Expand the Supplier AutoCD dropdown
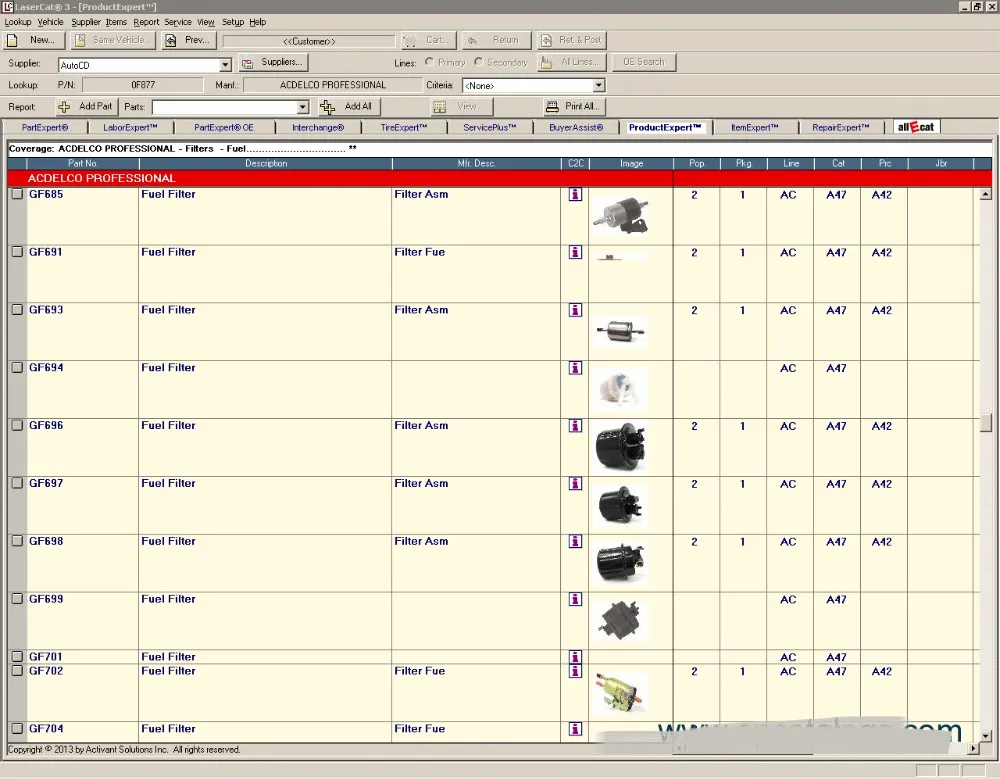 (225, 65)
